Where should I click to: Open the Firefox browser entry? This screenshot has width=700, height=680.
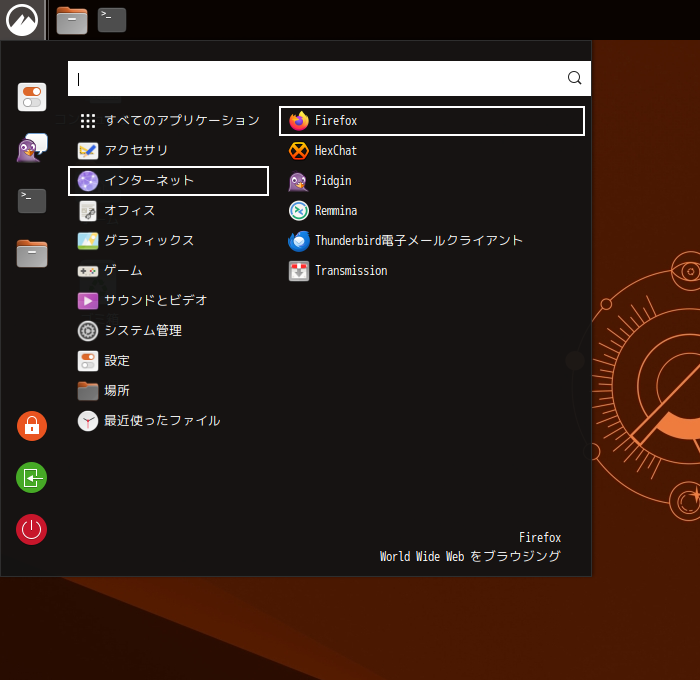[432, 121]
